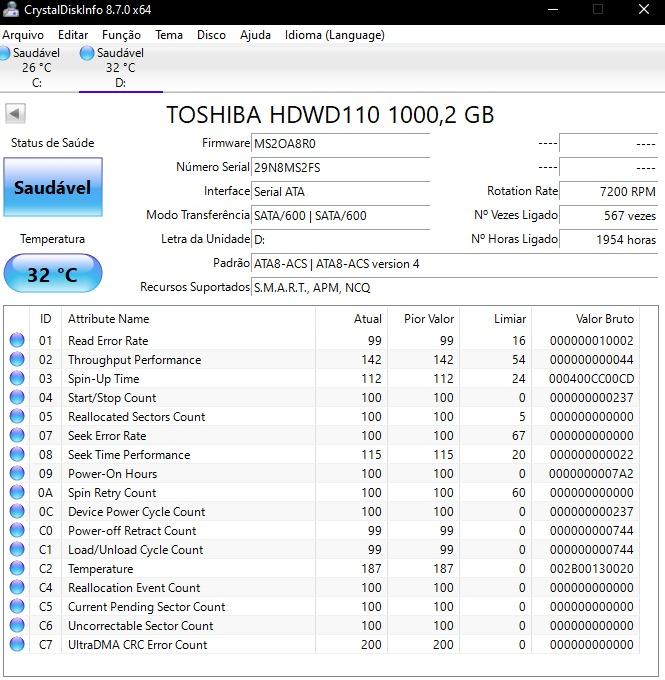Switch to disk C: tab at 26 °C

pos(36,68)
